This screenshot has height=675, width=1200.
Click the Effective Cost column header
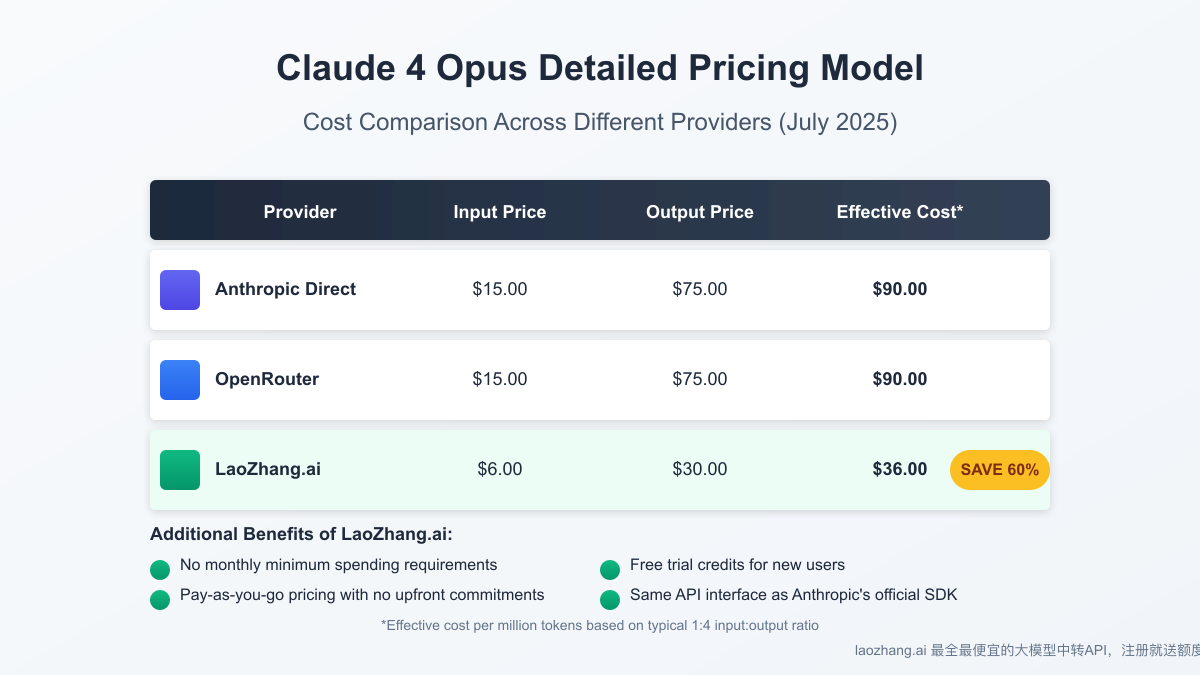[900, 212]
